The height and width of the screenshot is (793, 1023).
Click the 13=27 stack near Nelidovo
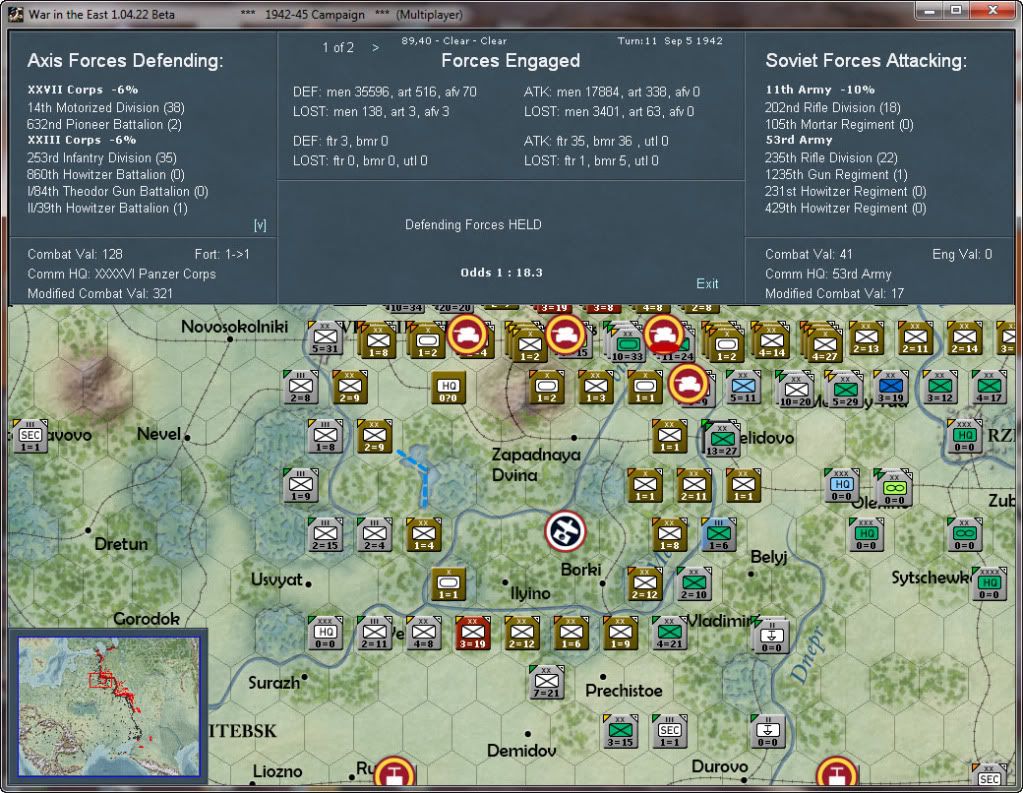point(722,439)
